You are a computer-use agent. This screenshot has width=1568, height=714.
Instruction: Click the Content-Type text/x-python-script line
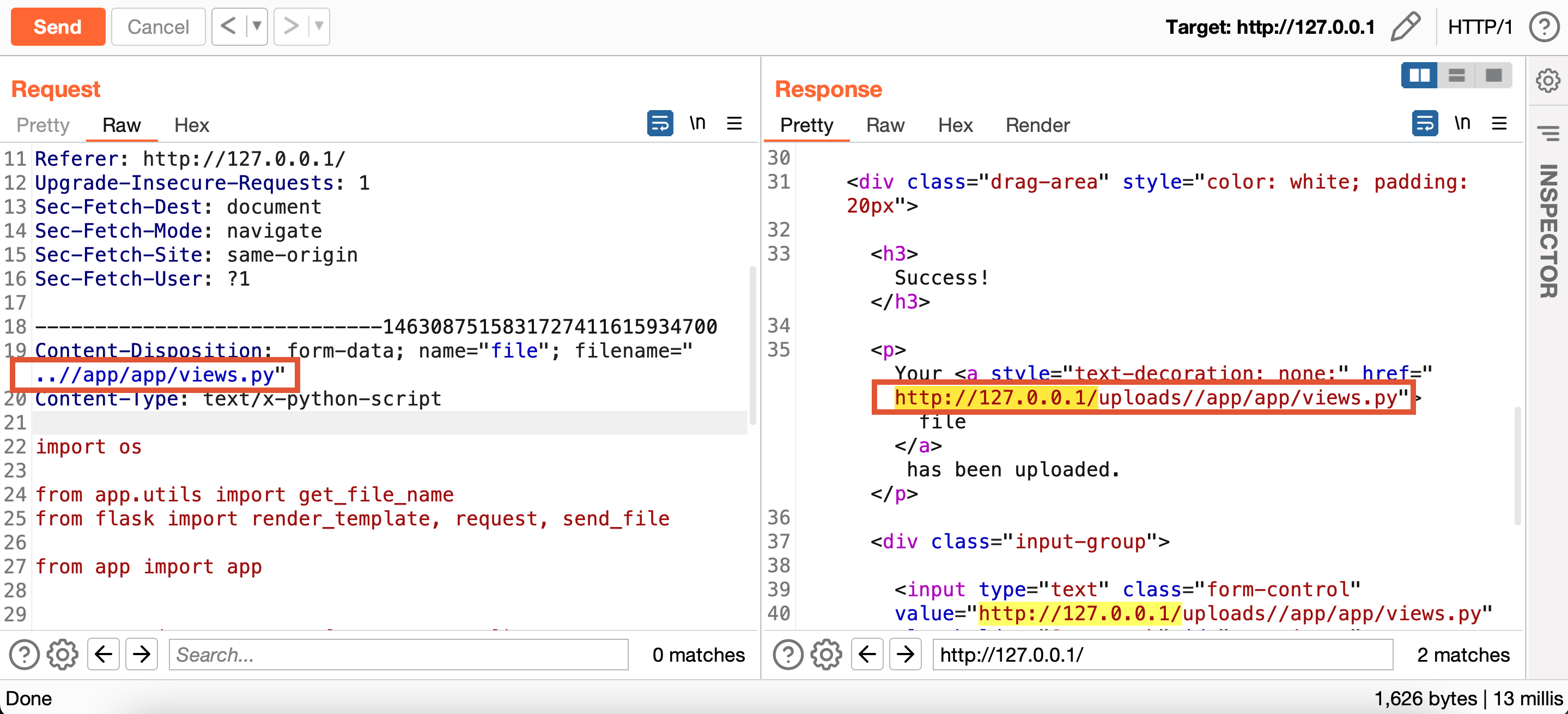(x=238, y=399)
